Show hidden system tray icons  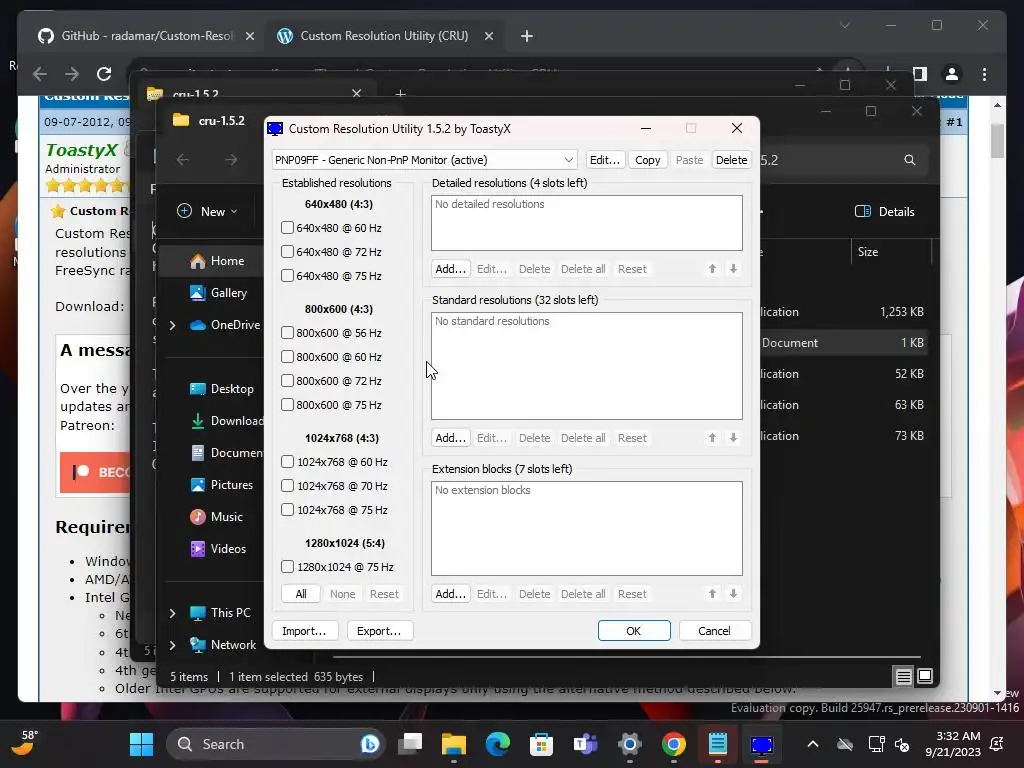812,744
